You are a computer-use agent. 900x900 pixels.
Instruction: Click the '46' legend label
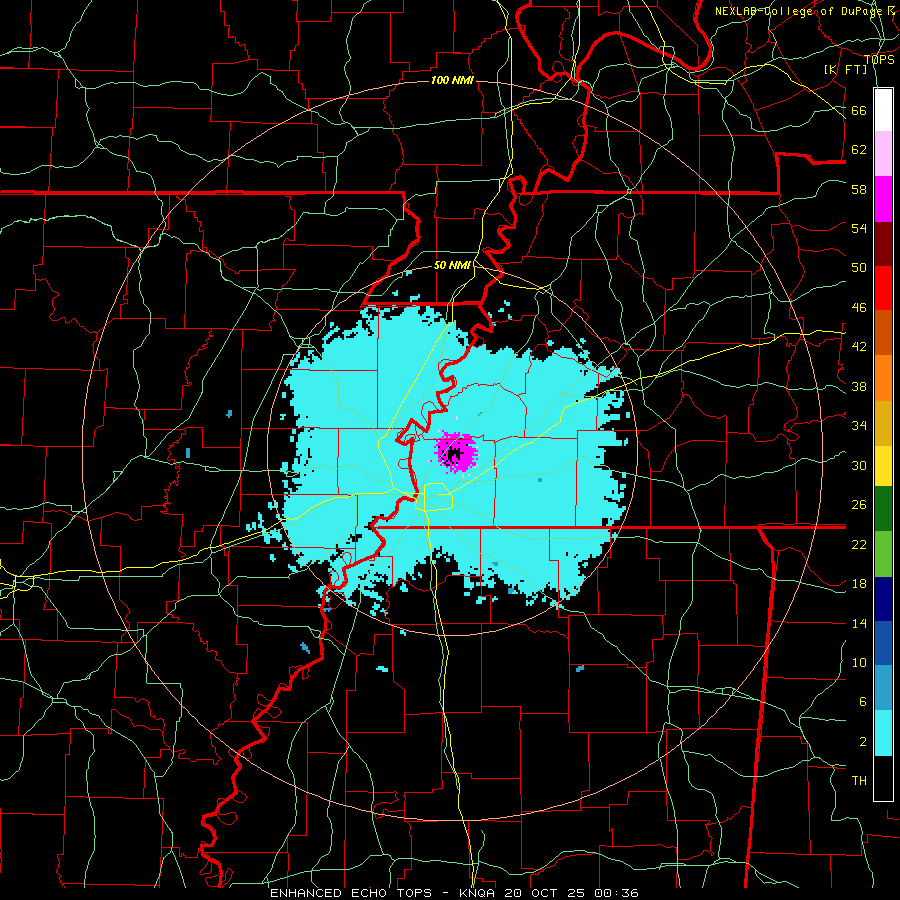click(x=859, y=308)
